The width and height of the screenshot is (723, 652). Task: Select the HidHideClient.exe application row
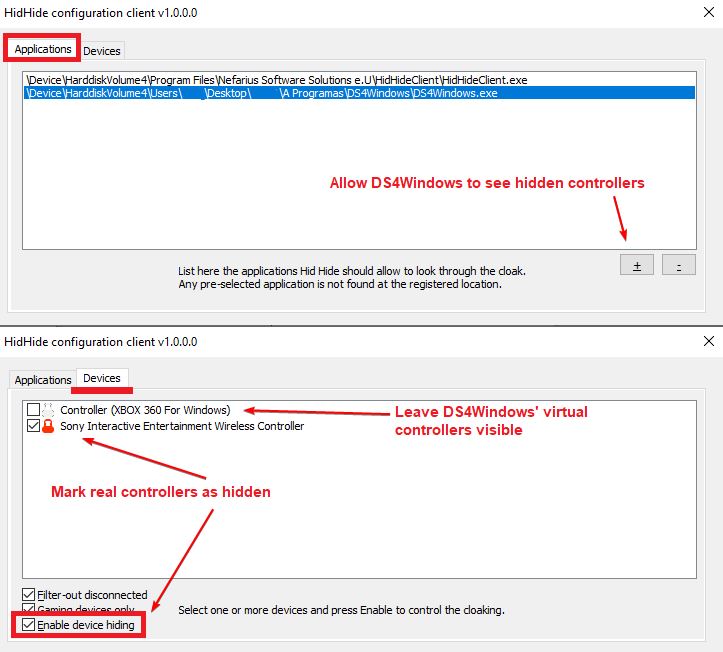(359, 80)
